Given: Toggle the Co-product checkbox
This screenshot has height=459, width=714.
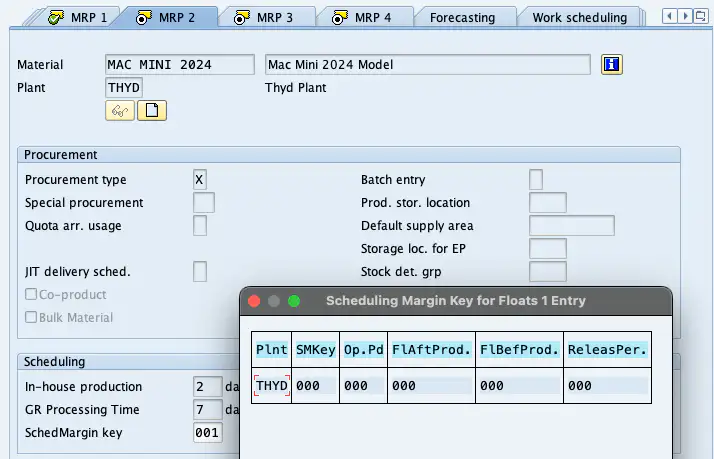Looking at the screenshot, I should (x=31, y=294).
